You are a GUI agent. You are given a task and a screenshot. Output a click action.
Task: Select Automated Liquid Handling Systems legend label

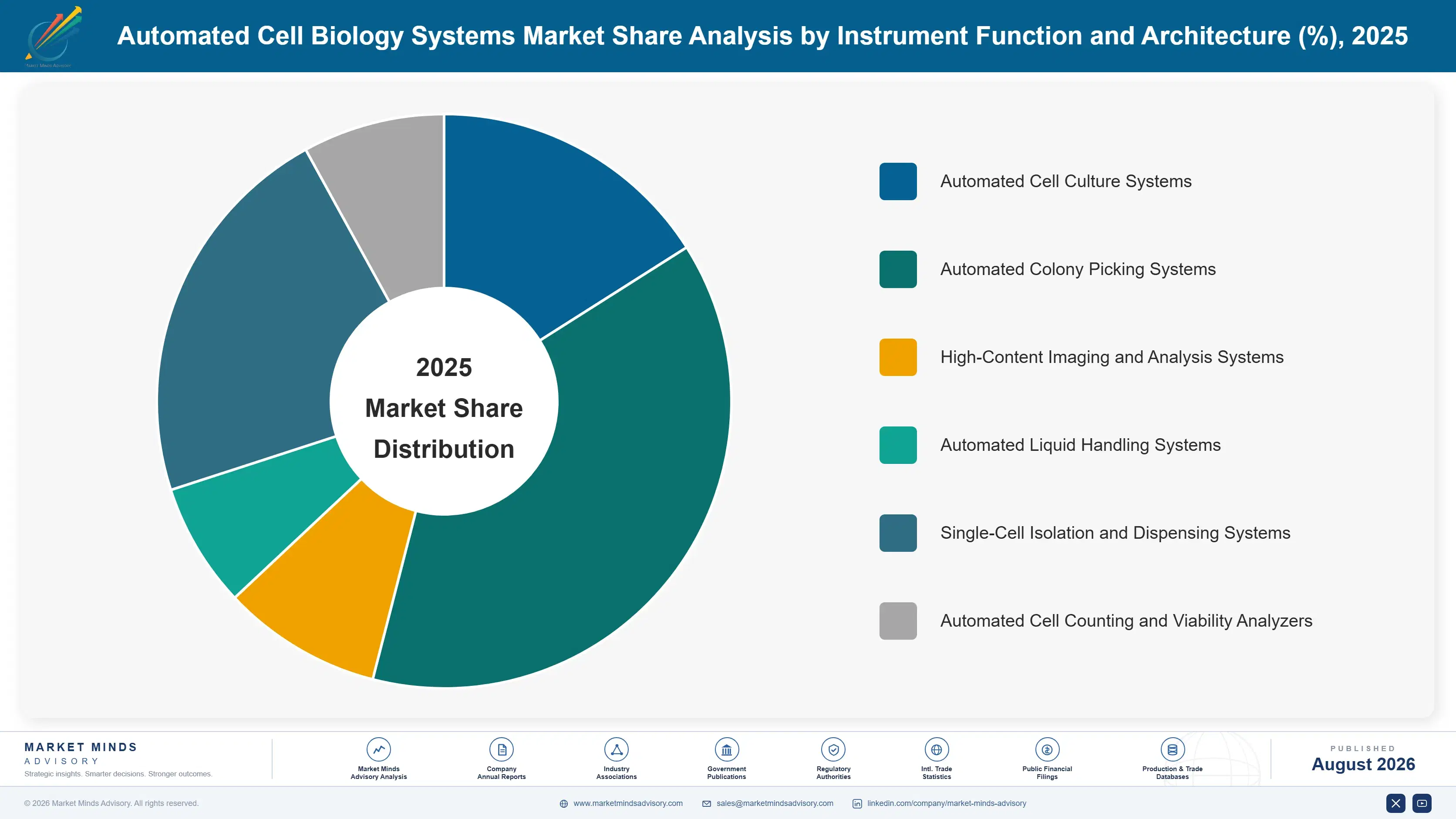pyautogui.click(x=1080, y=445)
